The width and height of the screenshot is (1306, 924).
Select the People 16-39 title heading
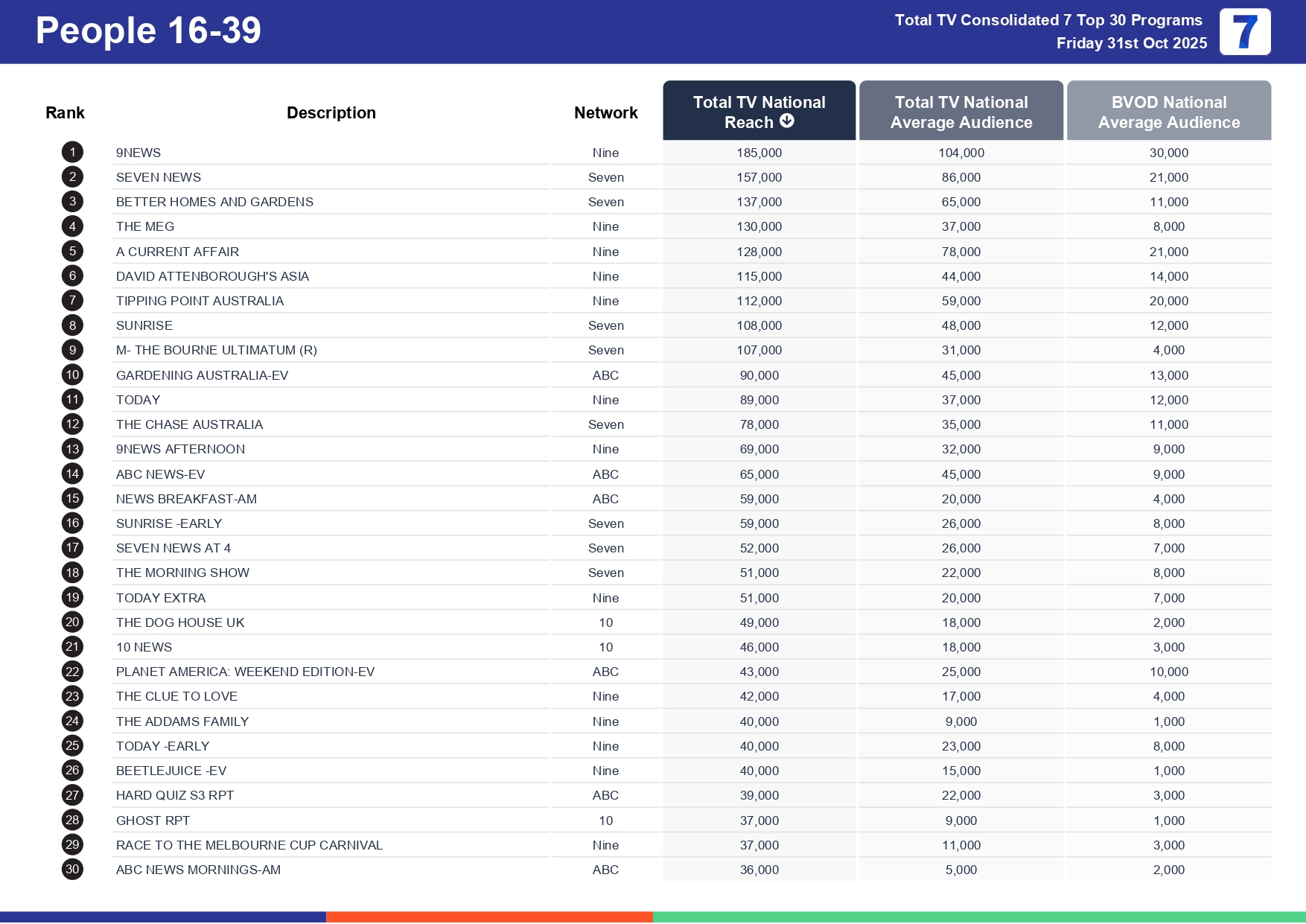(x=147, y=31)
